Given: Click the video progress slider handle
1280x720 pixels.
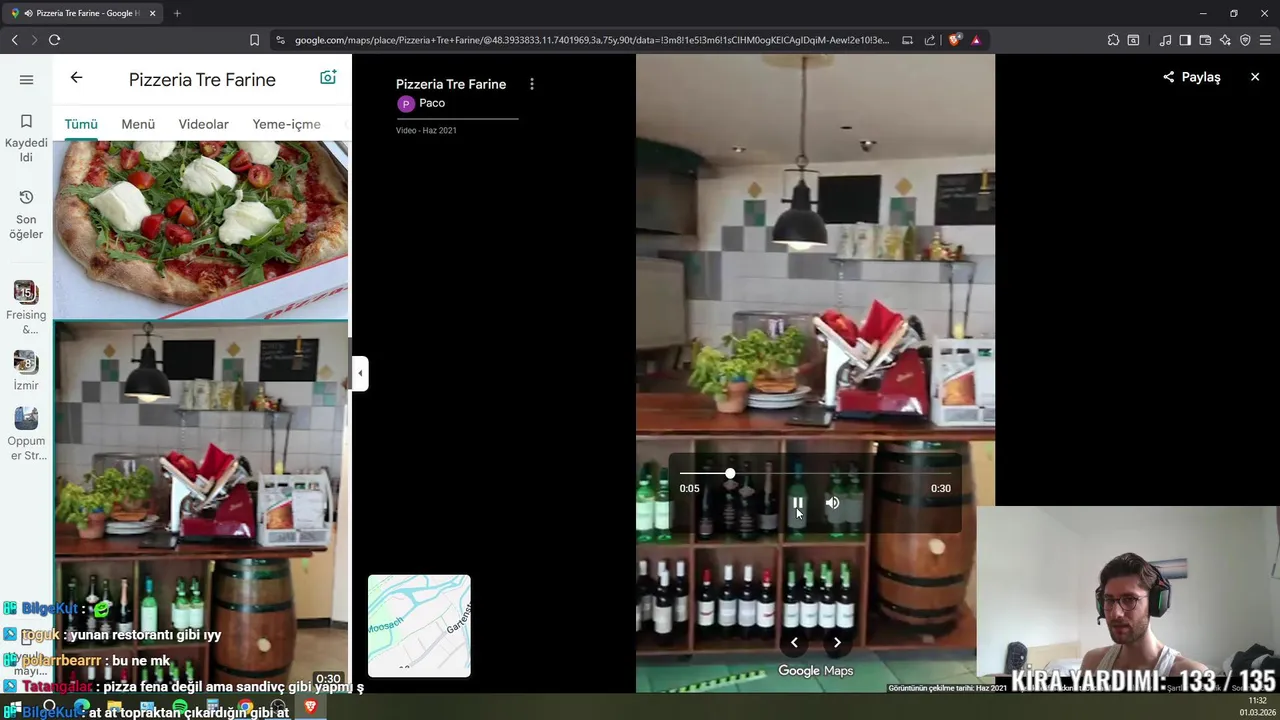Looking at the screenshot, I should [730, 473].
